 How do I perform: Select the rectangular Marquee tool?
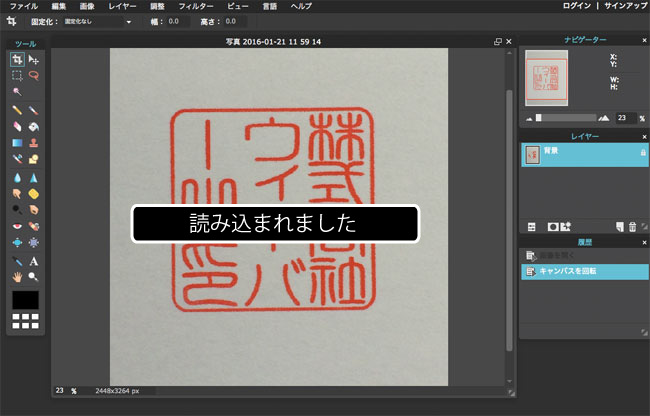click(17, 75)
